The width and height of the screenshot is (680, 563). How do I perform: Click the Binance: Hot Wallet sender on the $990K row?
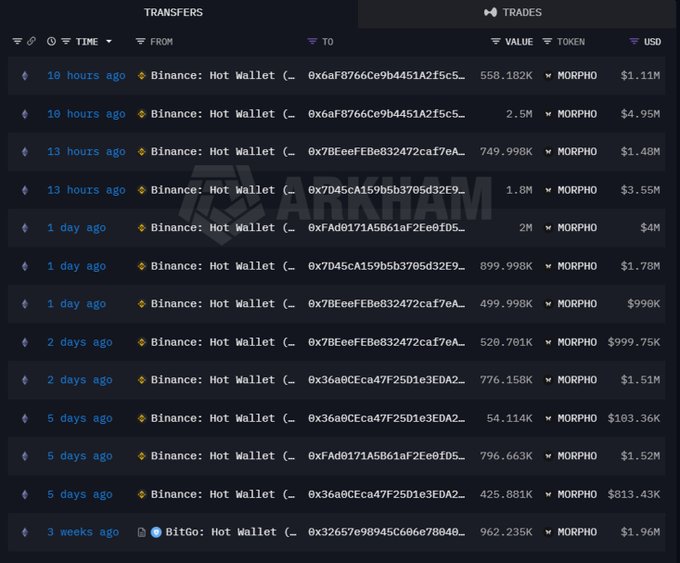[222, 304]
